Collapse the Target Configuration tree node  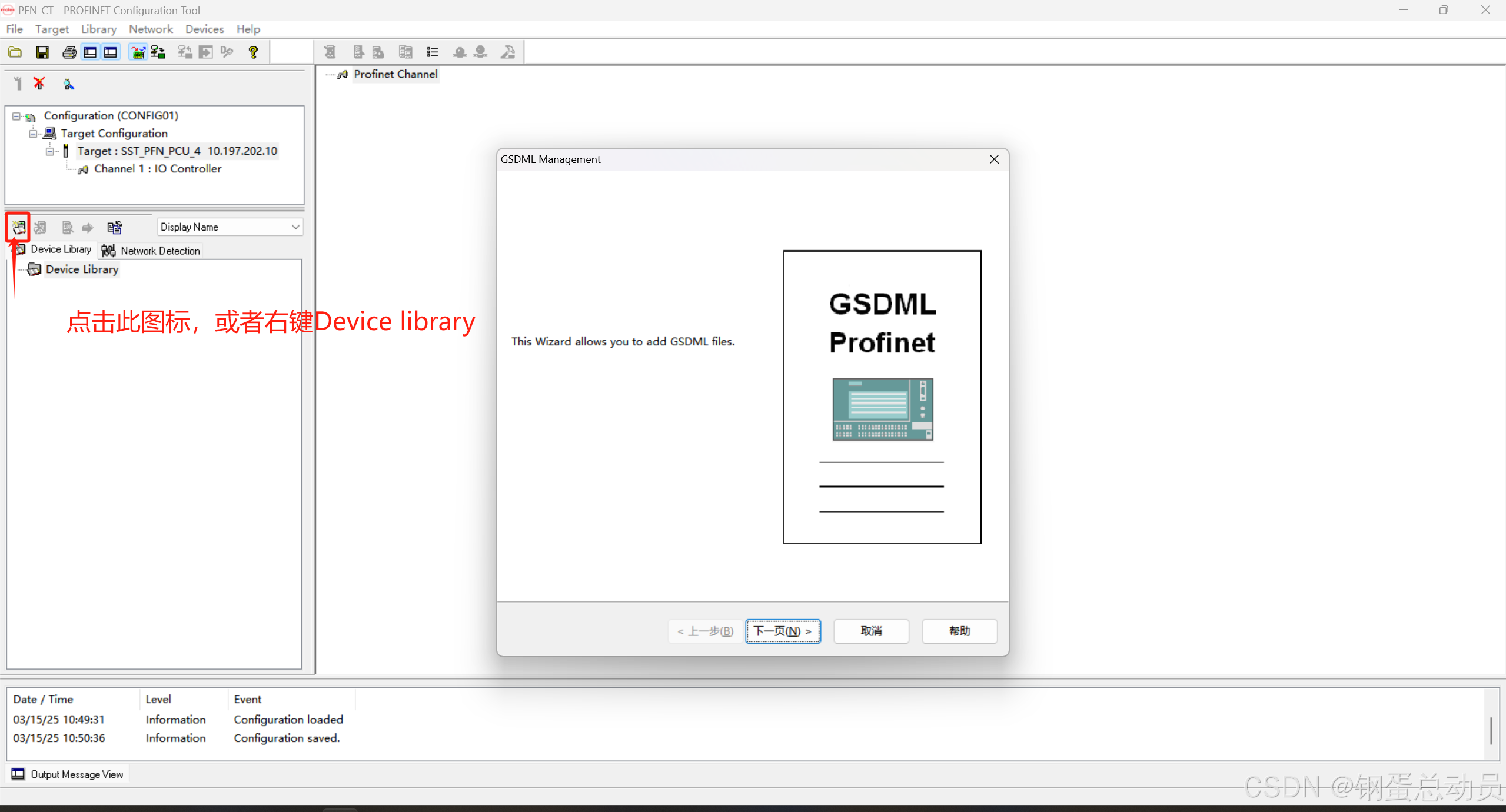[x=33, y=134]
